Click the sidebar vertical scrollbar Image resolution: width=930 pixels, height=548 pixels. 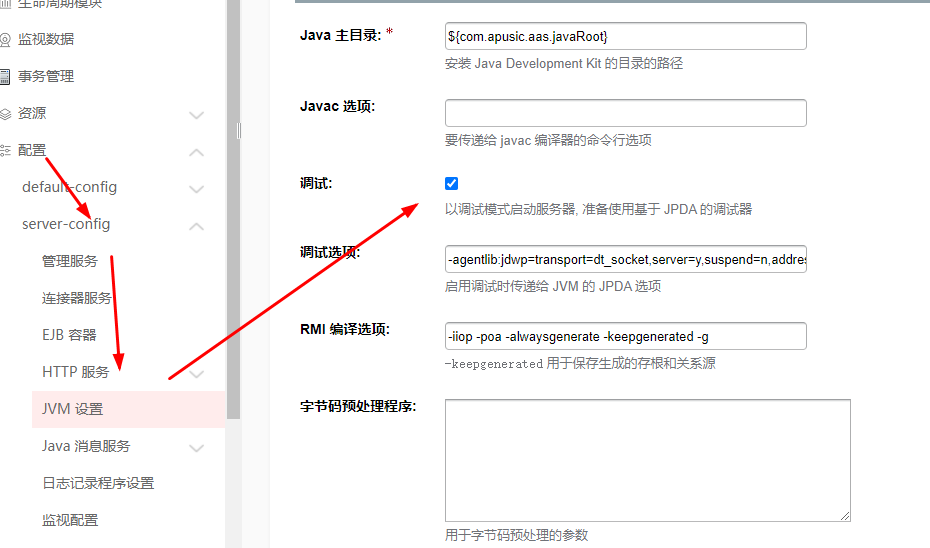click(233, 208)
